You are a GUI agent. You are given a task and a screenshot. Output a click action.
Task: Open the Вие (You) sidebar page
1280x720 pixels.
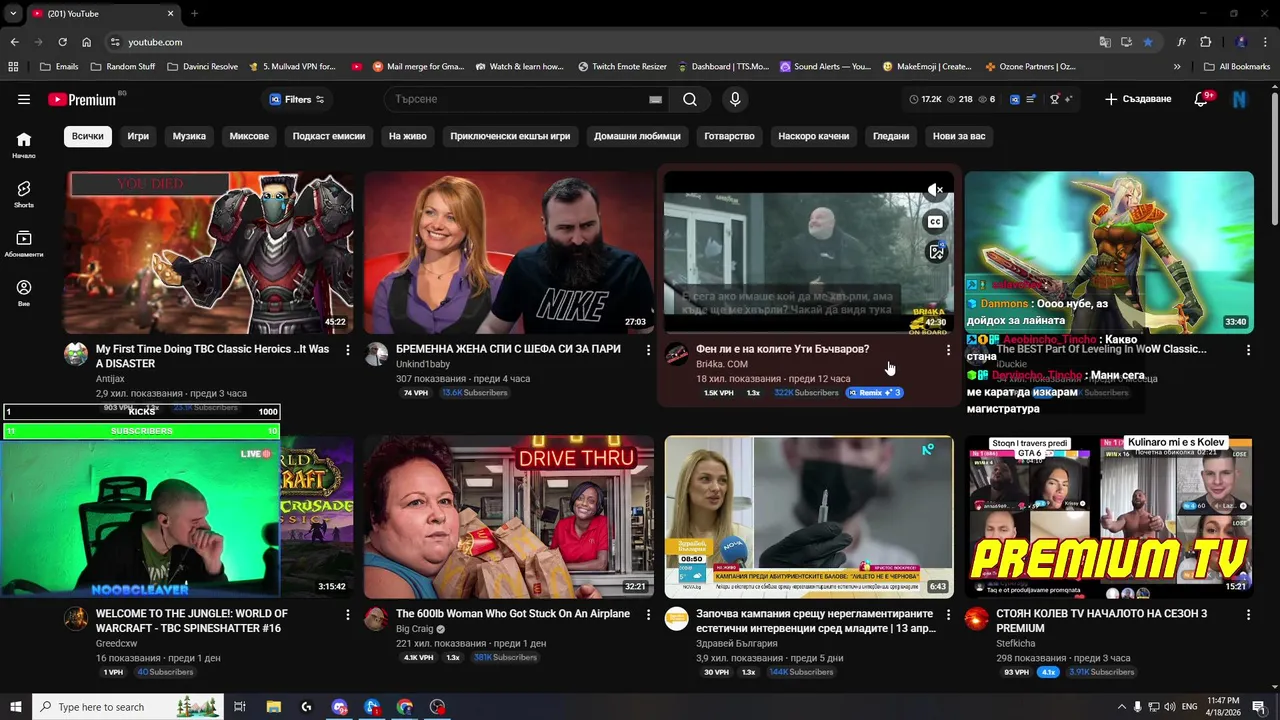click(24, 292)
